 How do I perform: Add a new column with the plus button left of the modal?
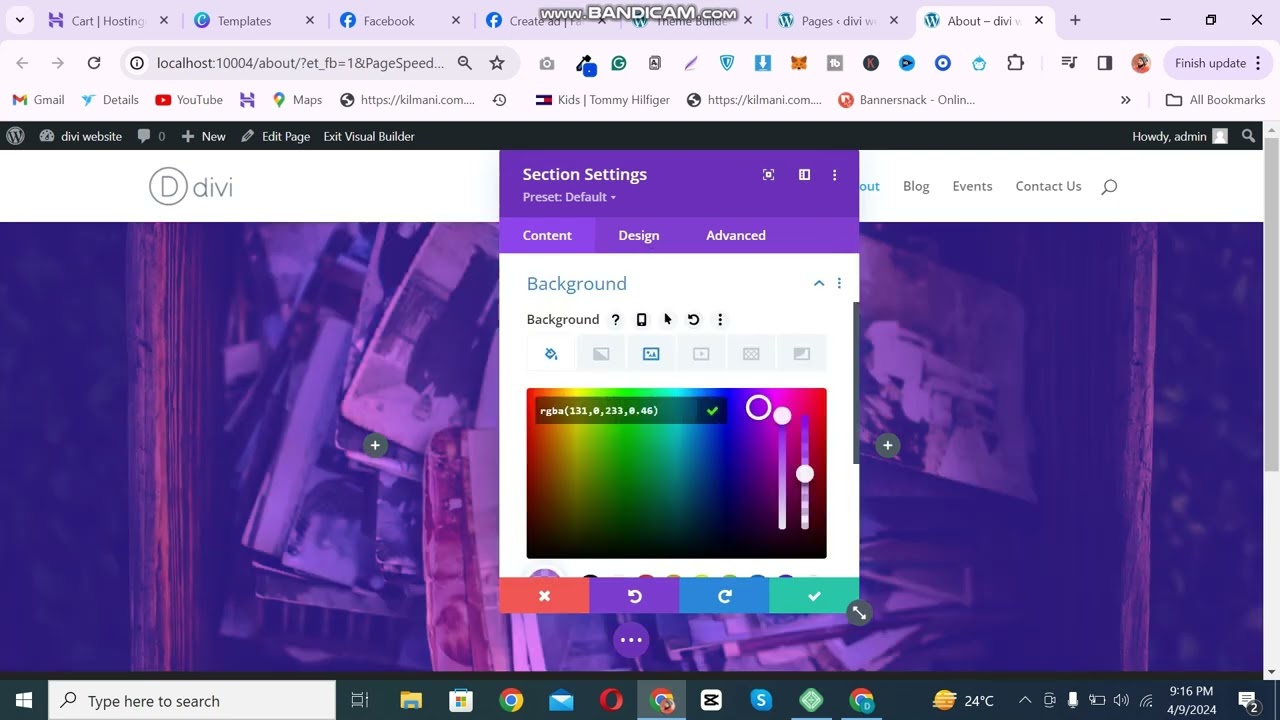375,445
